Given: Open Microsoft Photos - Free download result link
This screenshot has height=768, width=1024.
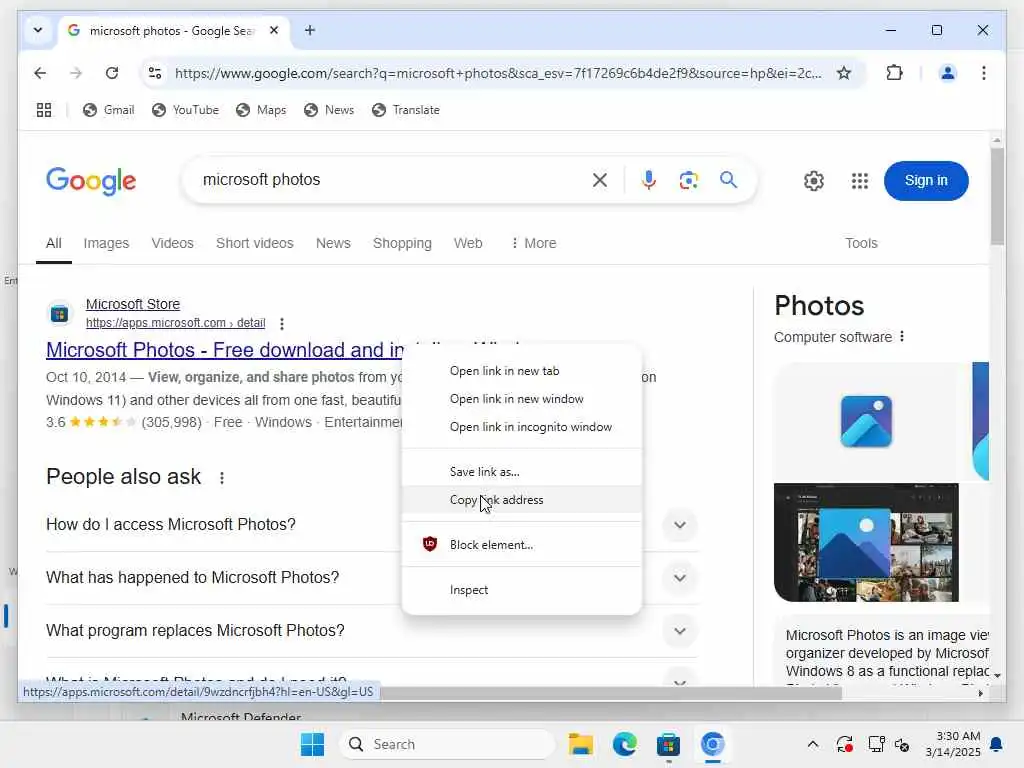Looking at the screenshot, I should click(225, 350).
